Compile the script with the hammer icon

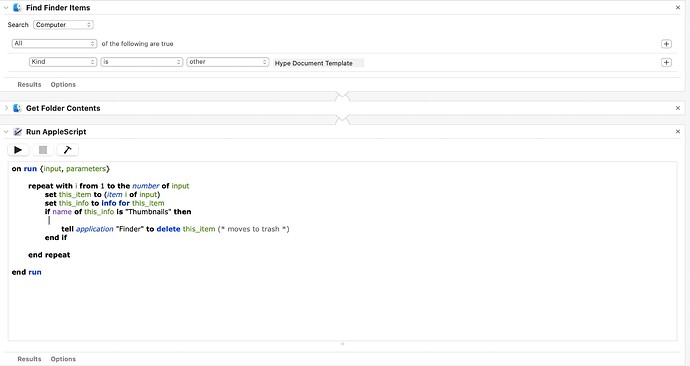tap(67, 150)
